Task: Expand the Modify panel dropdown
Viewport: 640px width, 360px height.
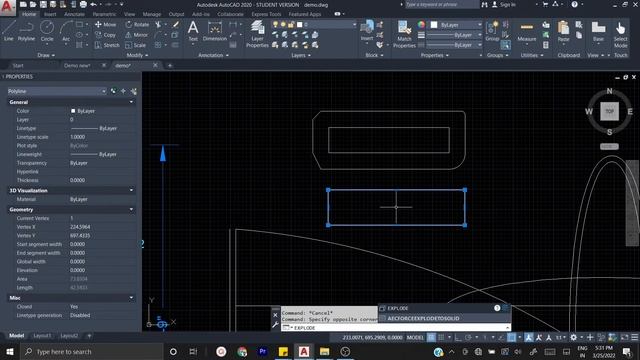Action: click(x=137, y=55)
